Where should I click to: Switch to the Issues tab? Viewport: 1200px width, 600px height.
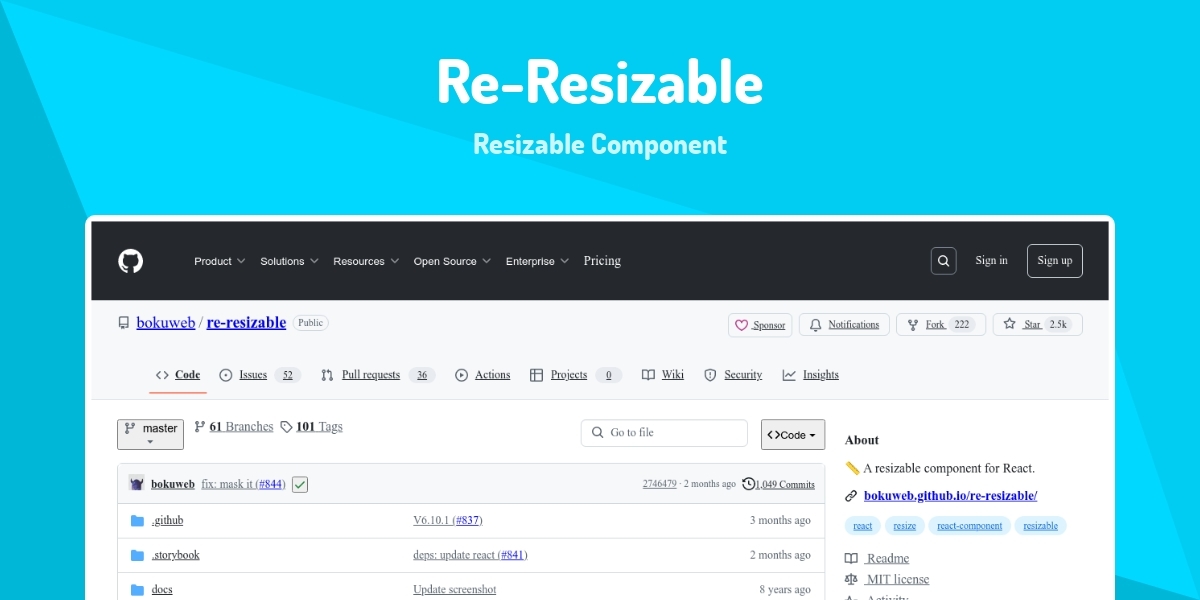253,375
